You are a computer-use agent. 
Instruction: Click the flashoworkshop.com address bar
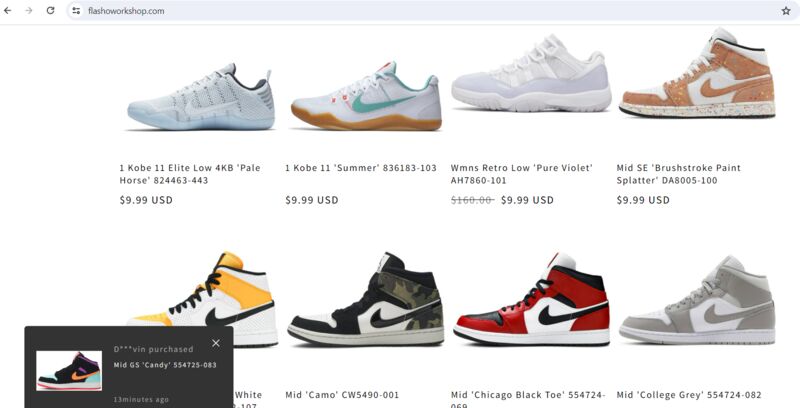429,11
